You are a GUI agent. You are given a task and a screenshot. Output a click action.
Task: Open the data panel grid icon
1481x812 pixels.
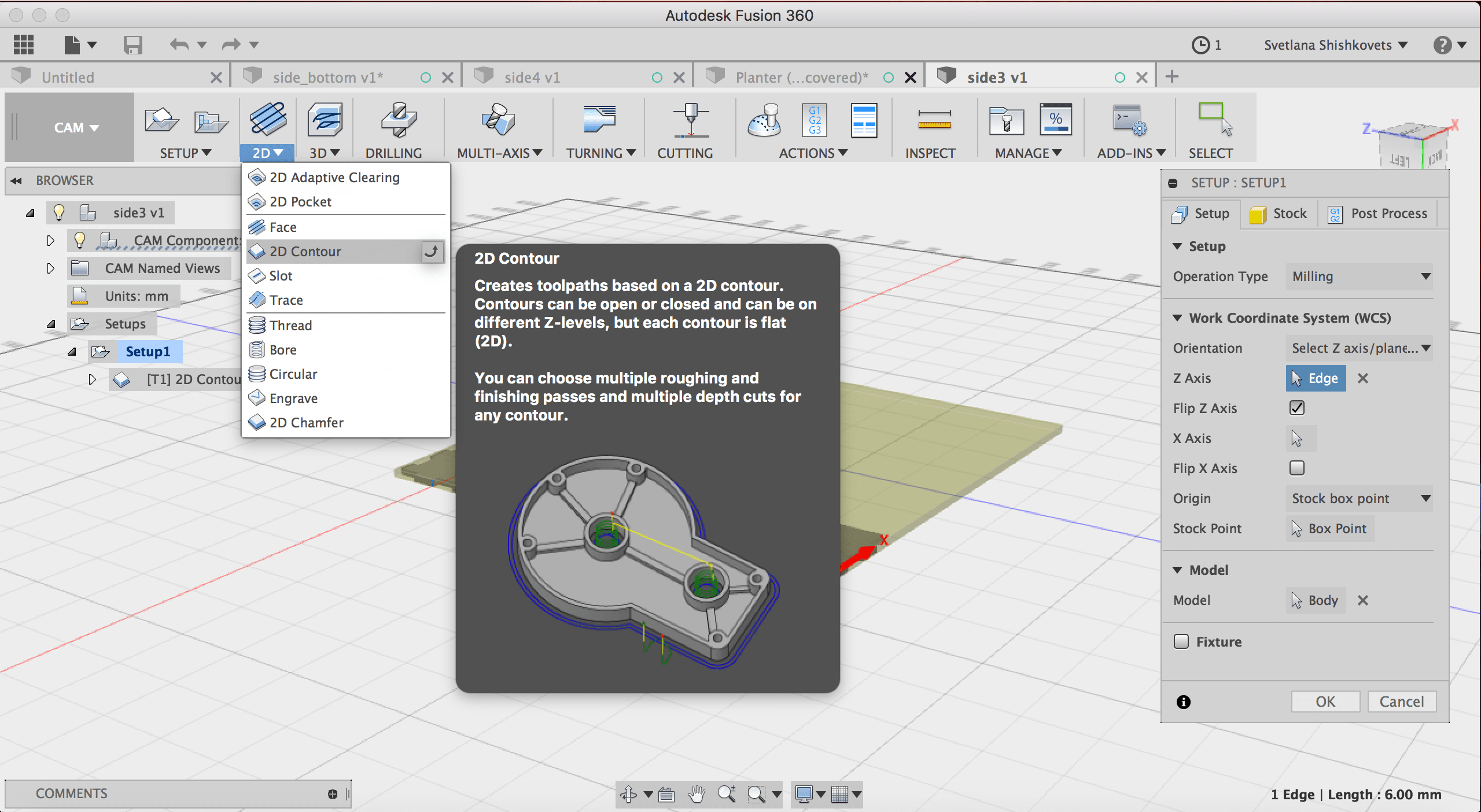[24, 45]
